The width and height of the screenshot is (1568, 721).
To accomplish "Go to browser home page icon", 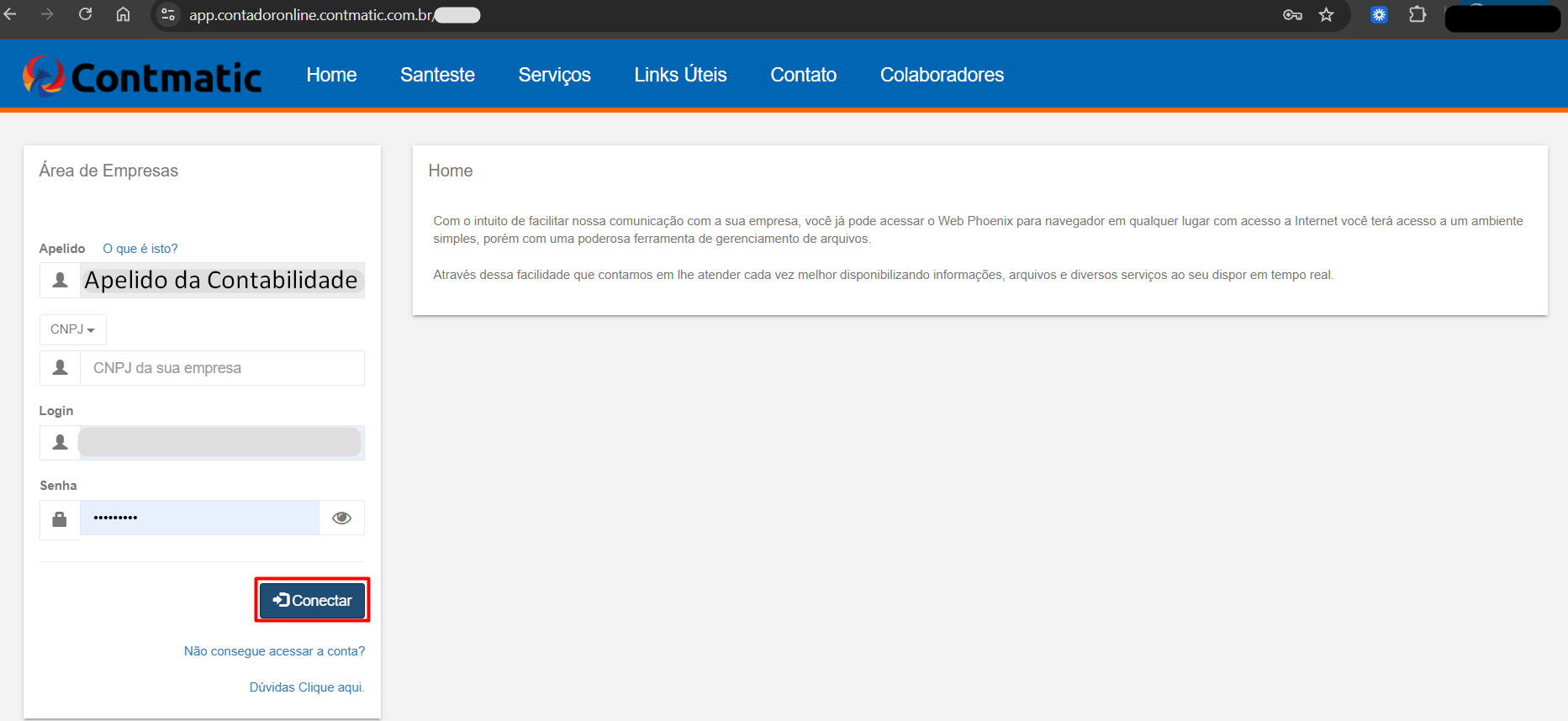I will [123, 14].
